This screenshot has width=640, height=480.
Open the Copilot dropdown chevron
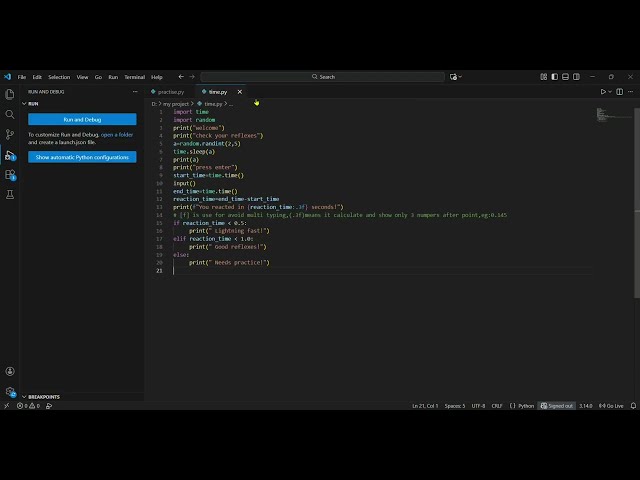[x=460, y=77]
